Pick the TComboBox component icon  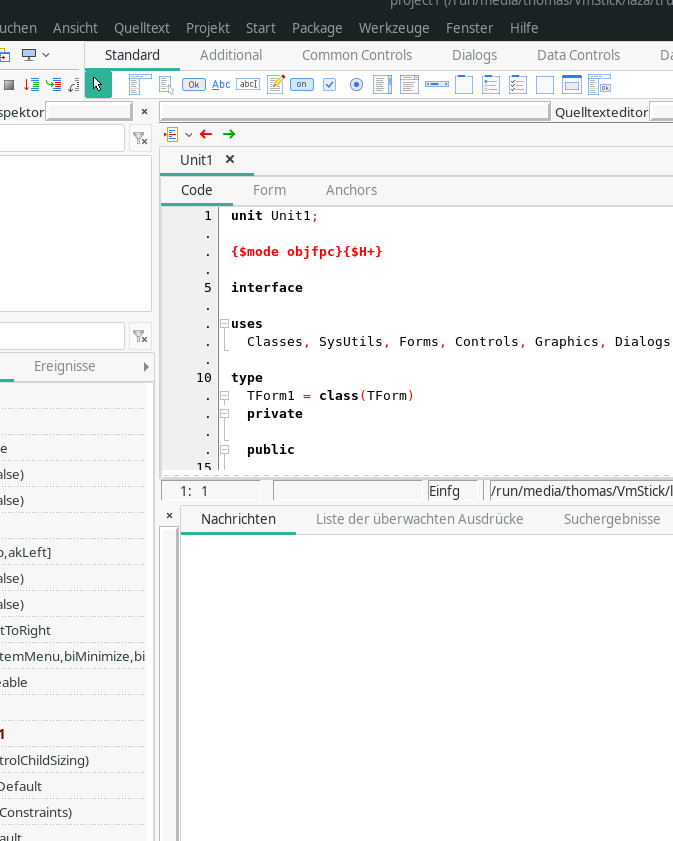coord(409,85)
